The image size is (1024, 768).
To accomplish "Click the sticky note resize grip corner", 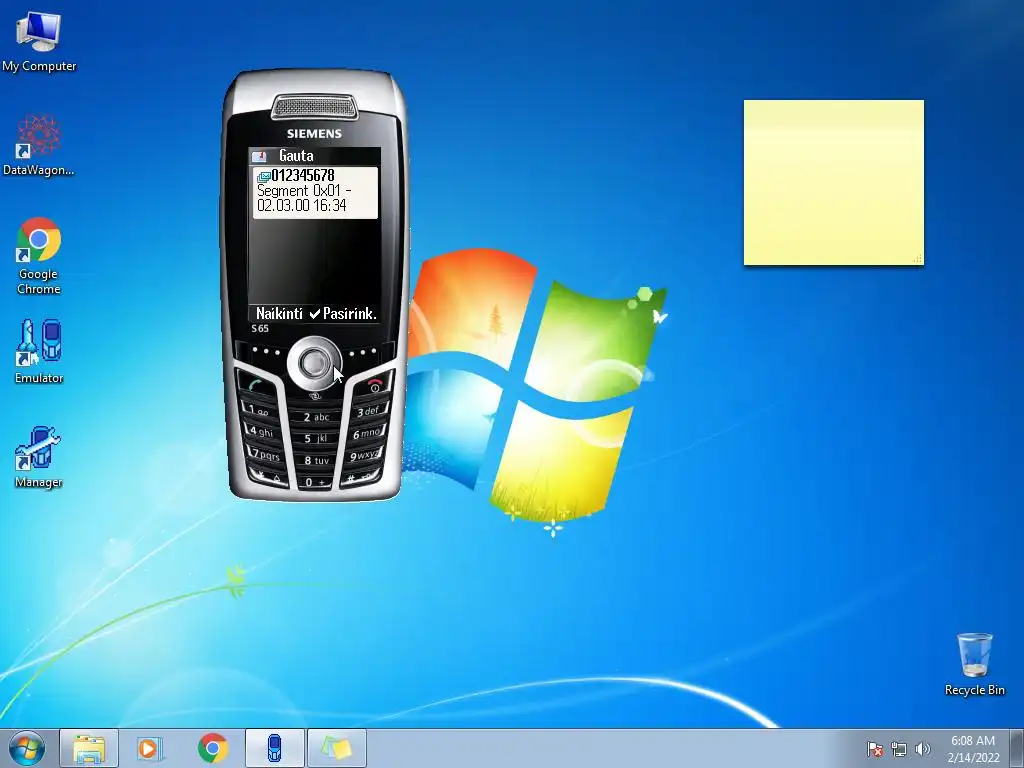I will [x=918, y=259].
